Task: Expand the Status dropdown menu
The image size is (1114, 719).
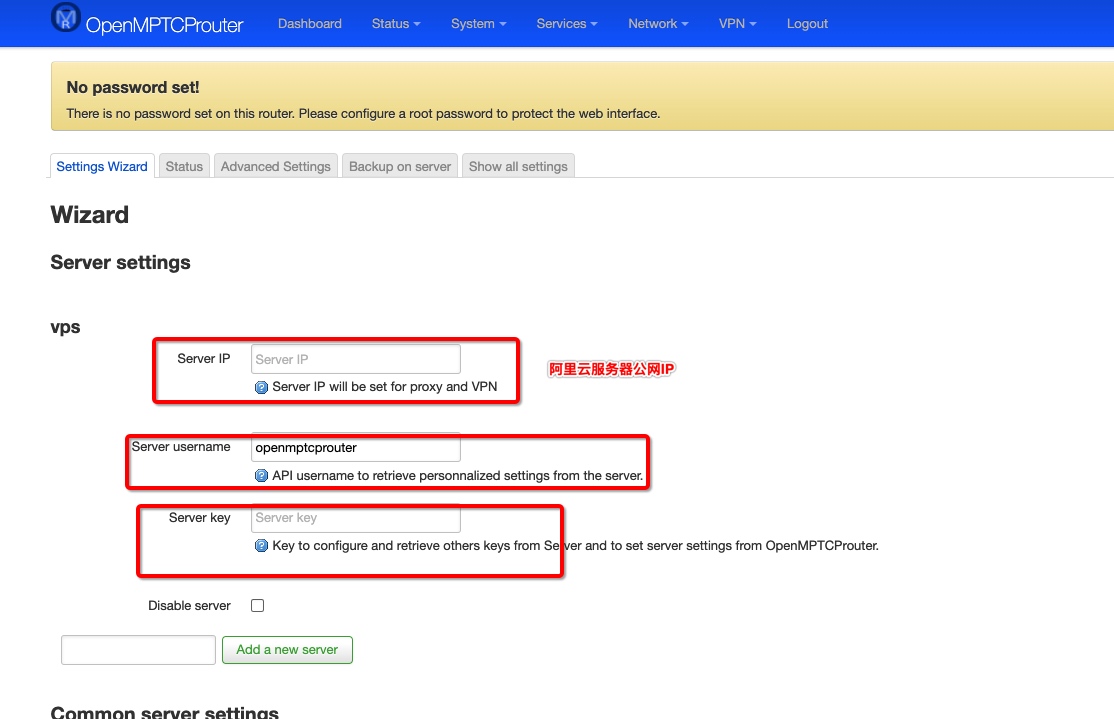Action: point(396,23)
